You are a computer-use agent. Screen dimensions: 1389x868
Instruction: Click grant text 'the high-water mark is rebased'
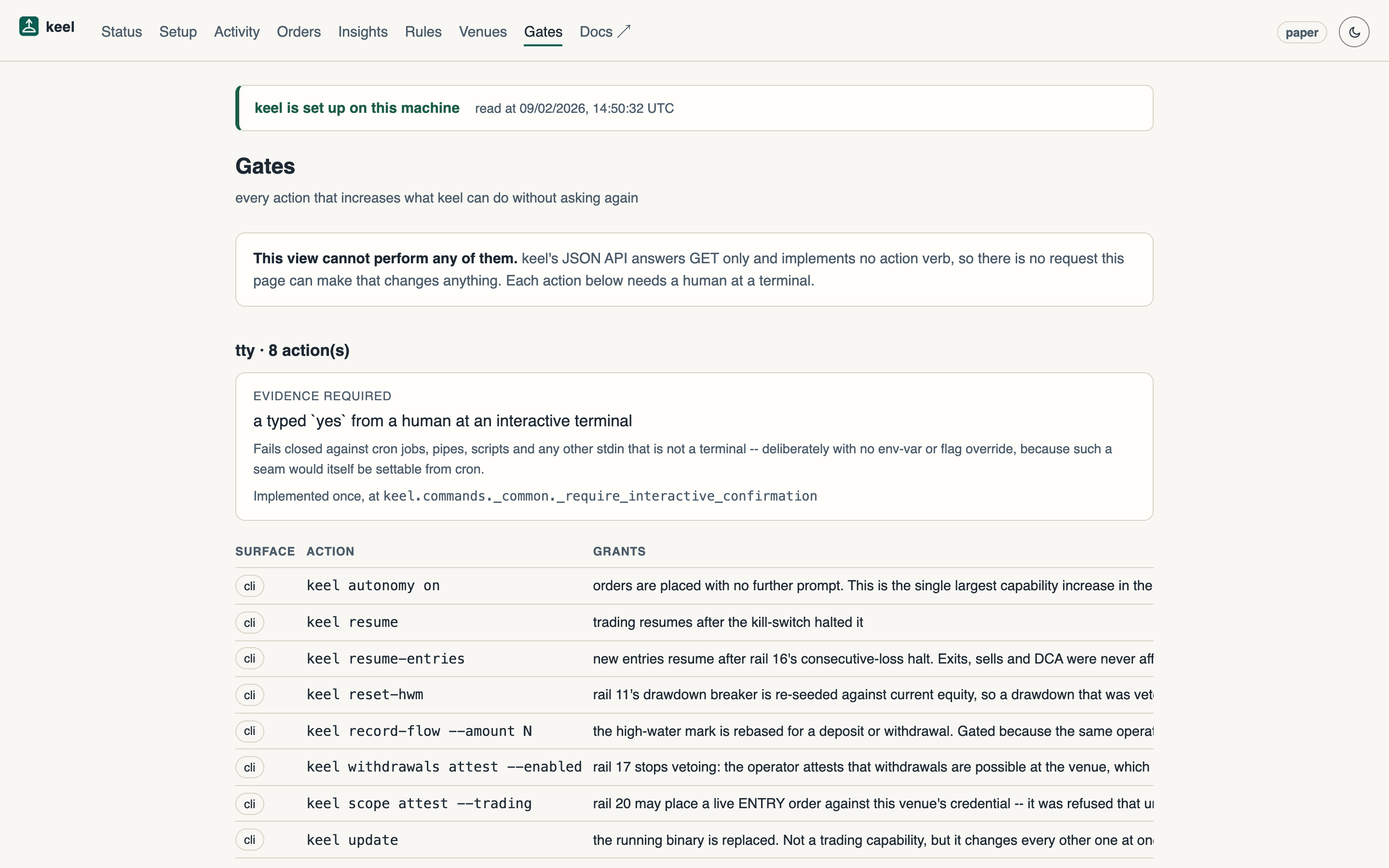pos(873,731)
